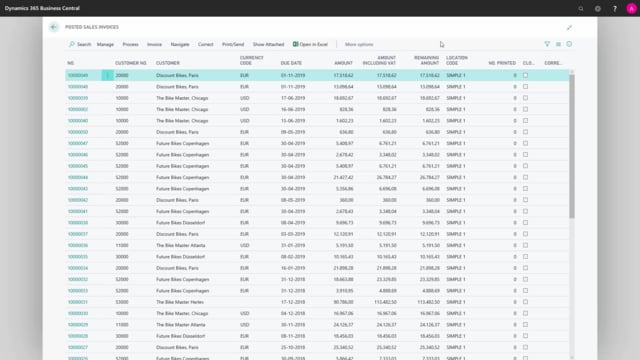This screenshot has width=640, height=360.
Task: Click the due date 03-03-2019 cell
Action: [293, 234]
